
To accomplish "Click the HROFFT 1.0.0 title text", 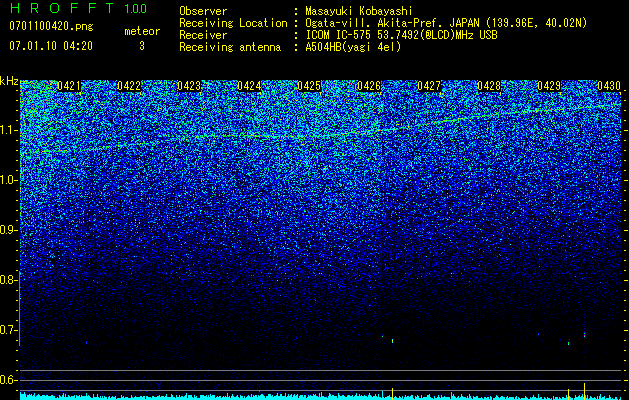I will tap(78, 8).
